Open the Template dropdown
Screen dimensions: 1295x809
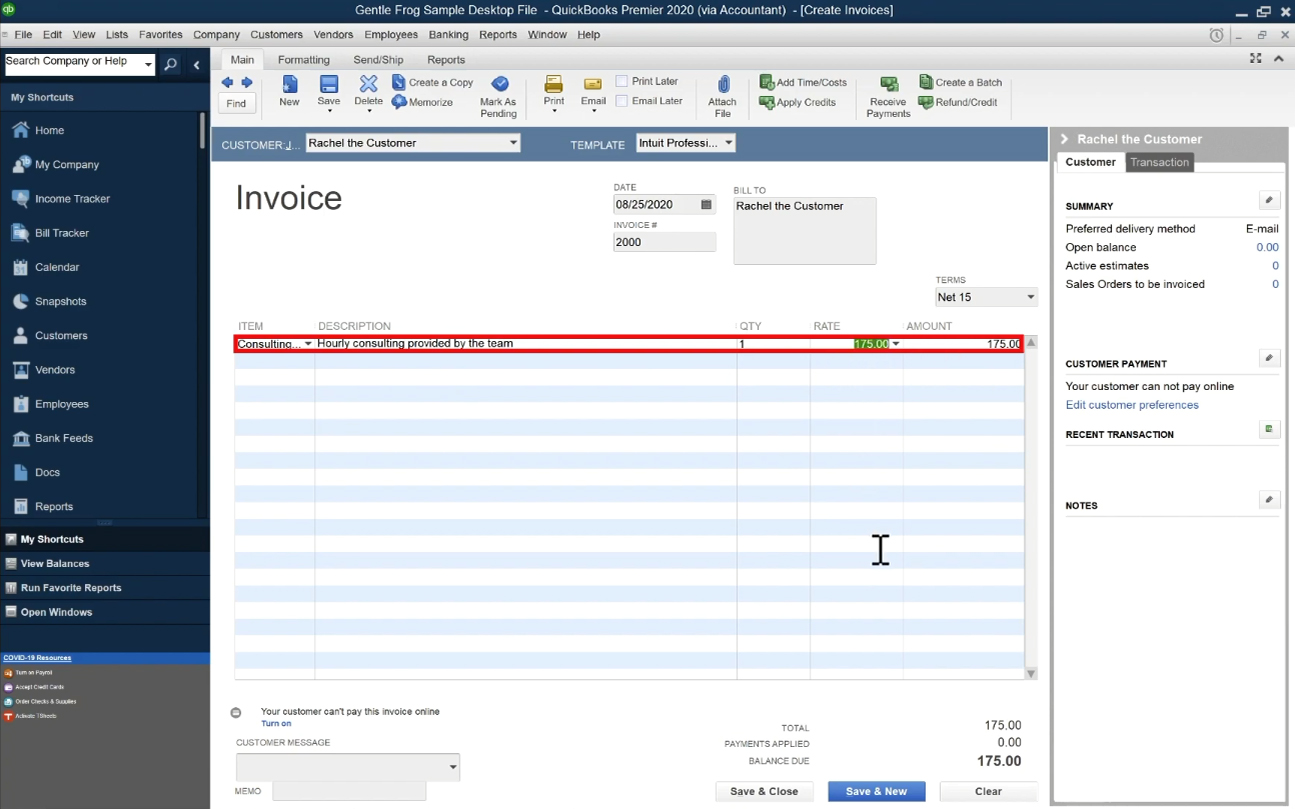(728, 143)
